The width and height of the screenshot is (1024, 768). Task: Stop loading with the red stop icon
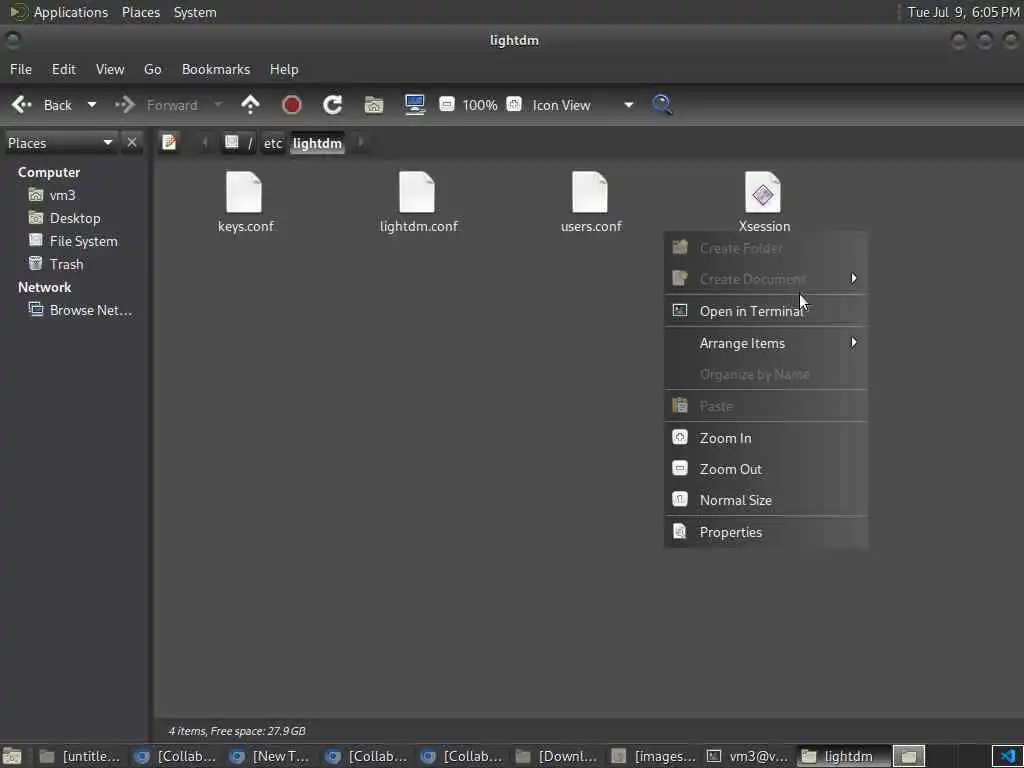(x=291, y=104)
